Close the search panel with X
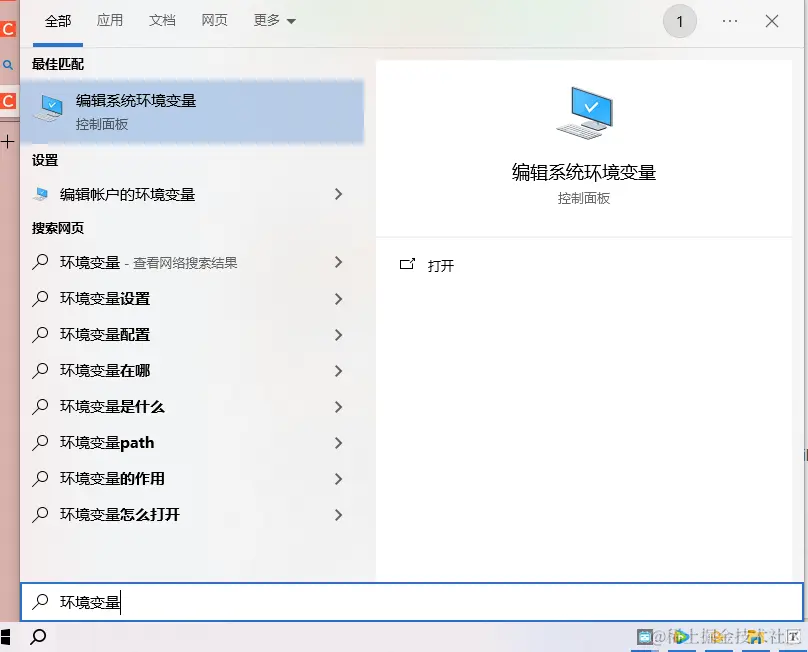Image resolution: width=808 pixels, height=652 pixels. pos(772,21)
